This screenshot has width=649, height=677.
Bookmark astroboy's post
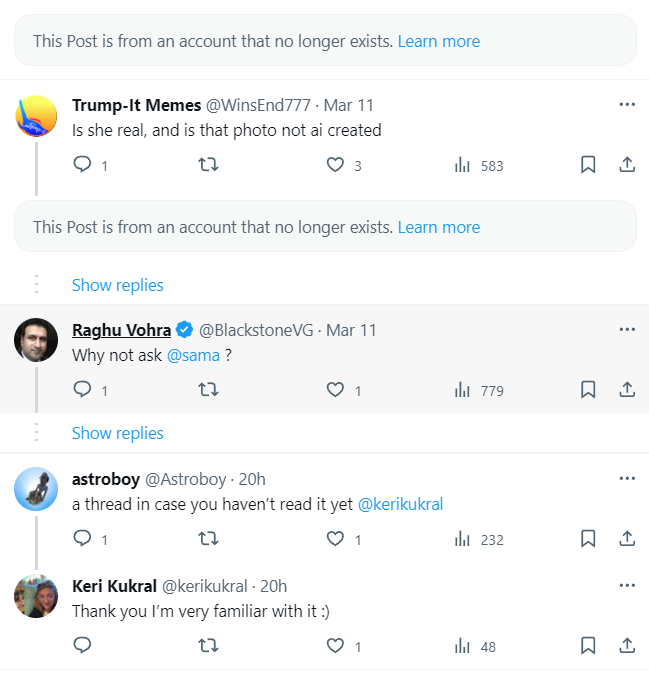588,539
